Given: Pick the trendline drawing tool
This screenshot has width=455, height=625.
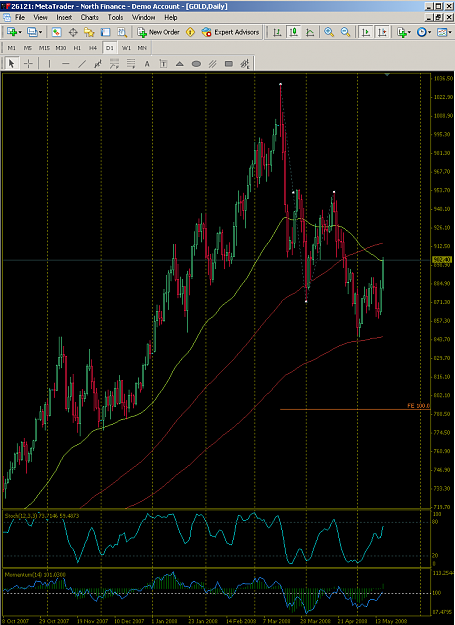Looking at the screenshot, I should [82, 64].
